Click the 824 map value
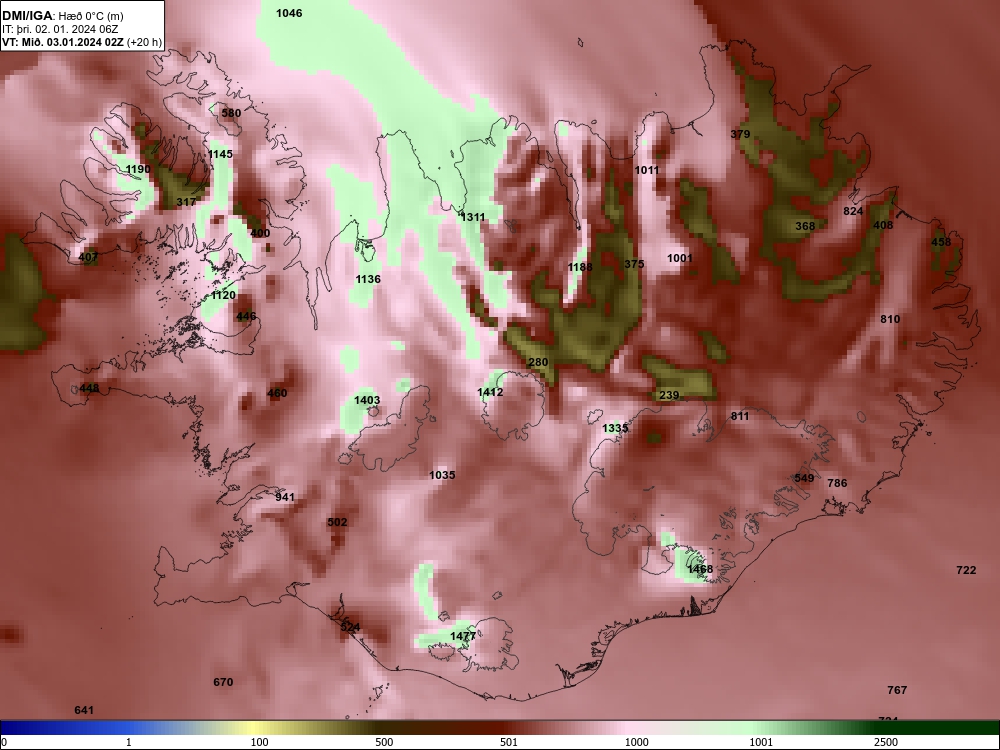The height and width of the screenshot is (750, 1000). 853,212
